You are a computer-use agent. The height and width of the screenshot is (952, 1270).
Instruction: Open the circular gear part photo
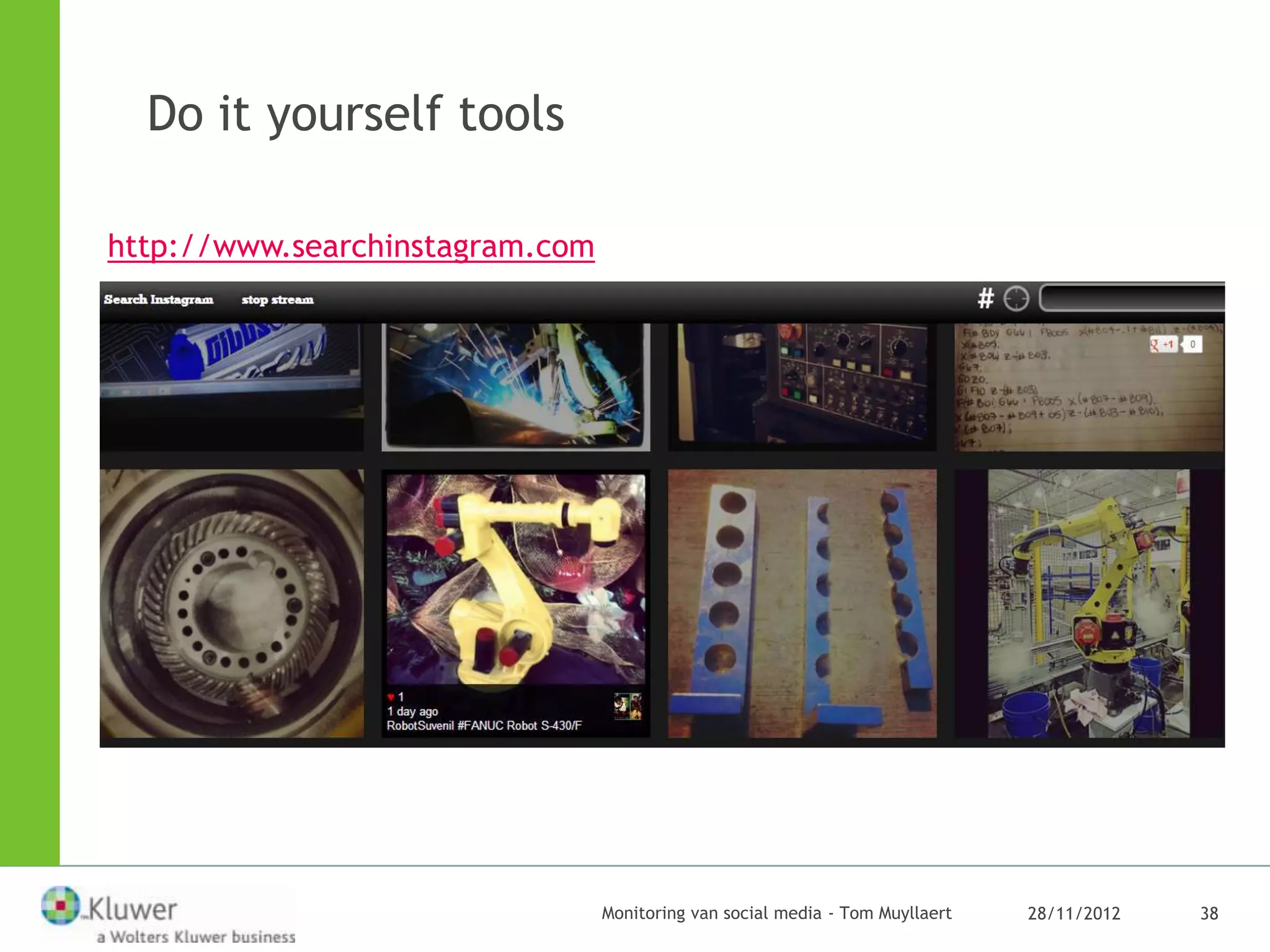tap(231, 604)
